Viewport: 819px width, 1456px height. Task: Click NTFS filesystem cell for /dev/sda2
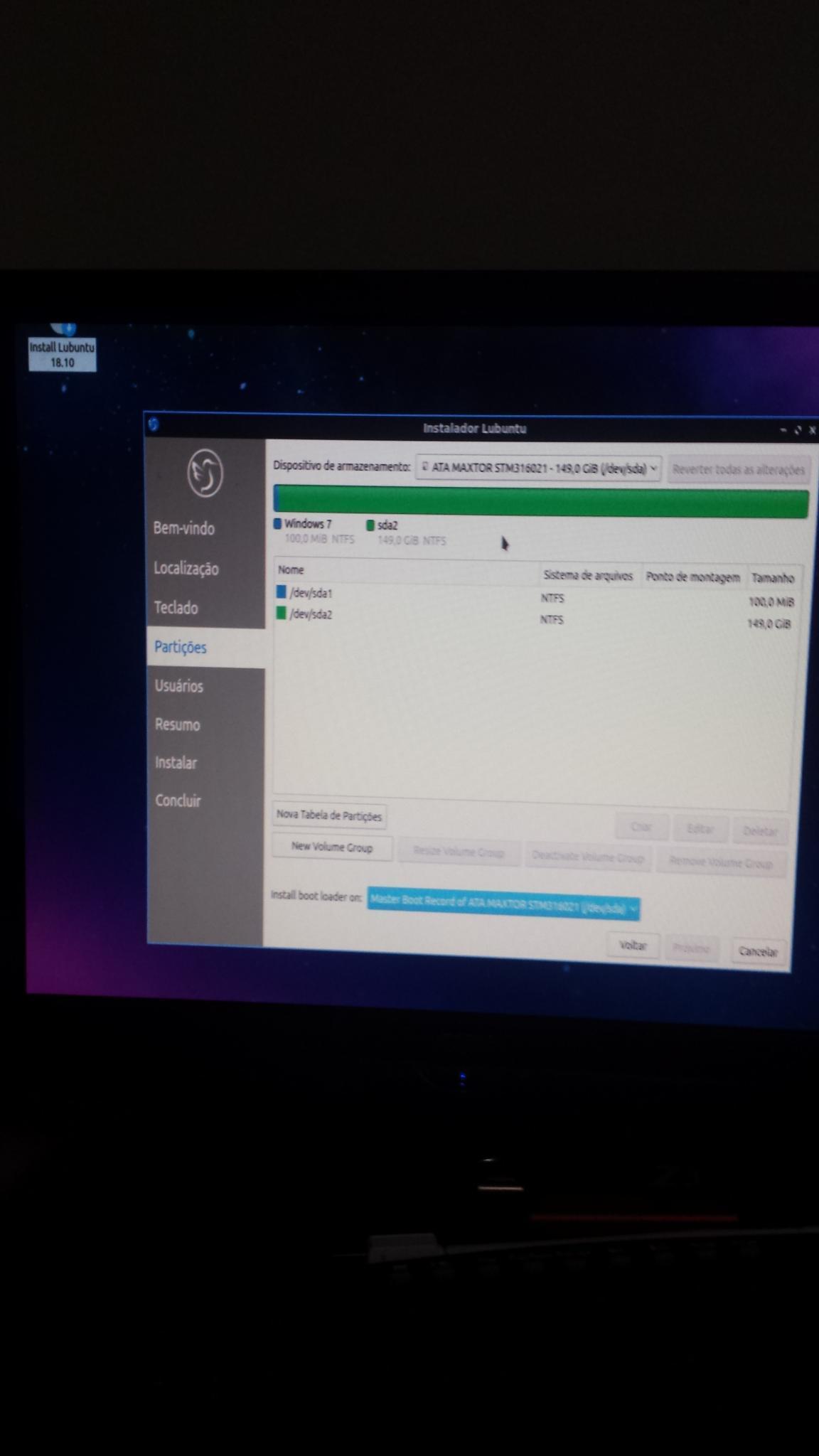coord(552,619)
